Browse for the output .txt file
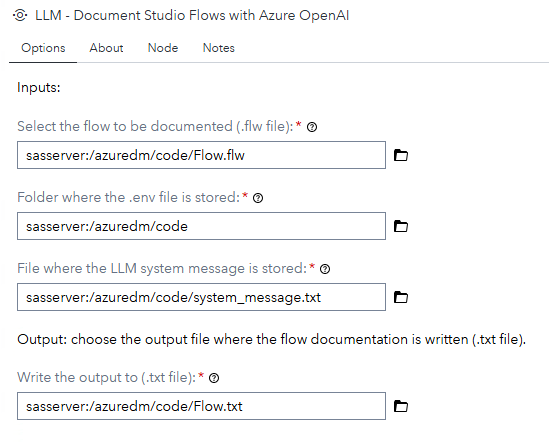The width and height of the screenshot is (549, 444). (401, 406)
